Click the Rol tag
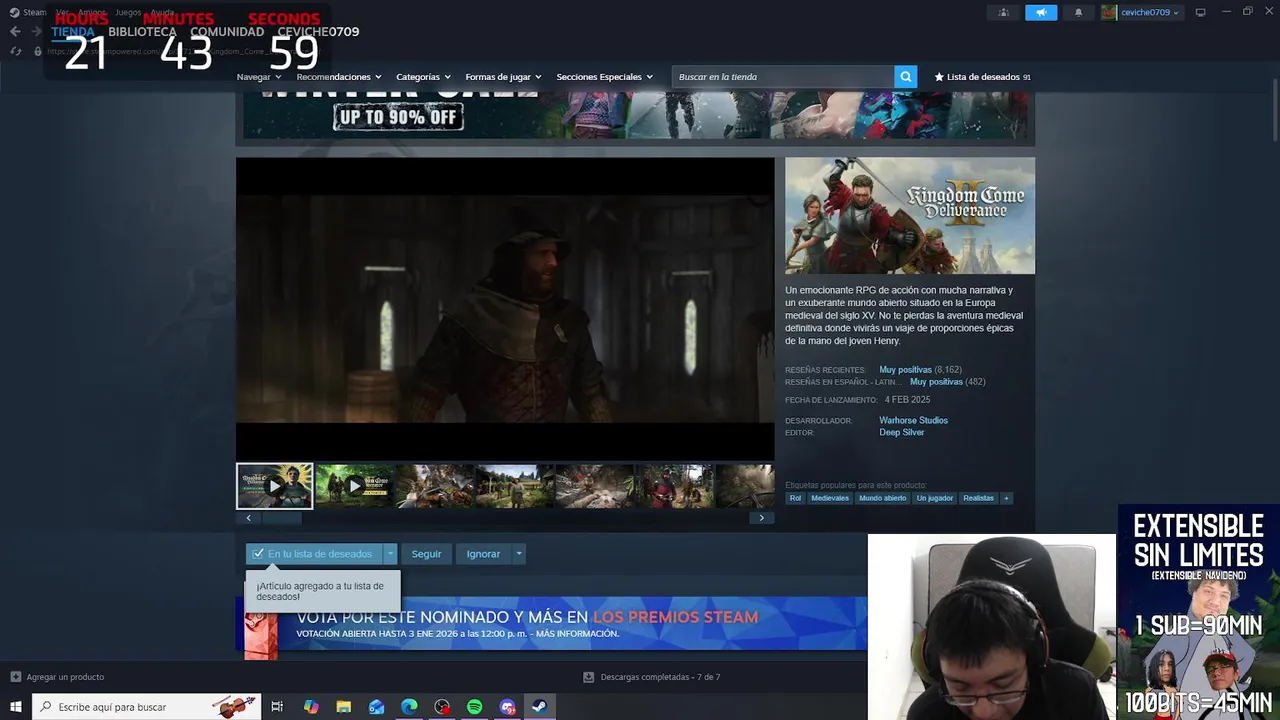The image size is (1280, 720). (795, 498)
